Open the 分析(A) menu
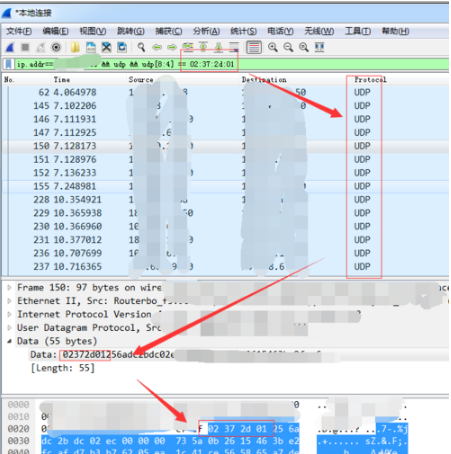451x454 pixels. pos(206,31)
